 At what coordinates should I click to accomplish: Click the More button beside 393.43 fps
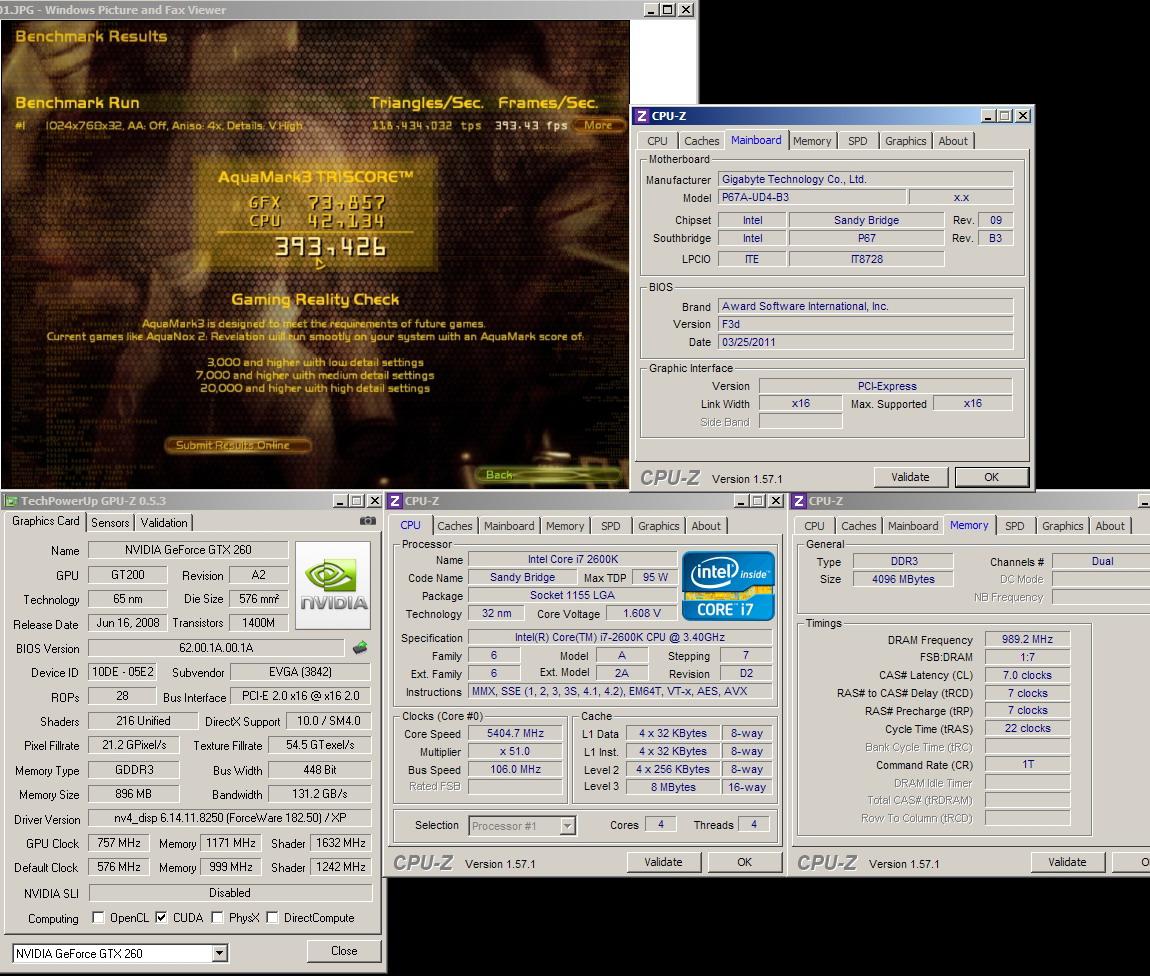coord(598,125)
